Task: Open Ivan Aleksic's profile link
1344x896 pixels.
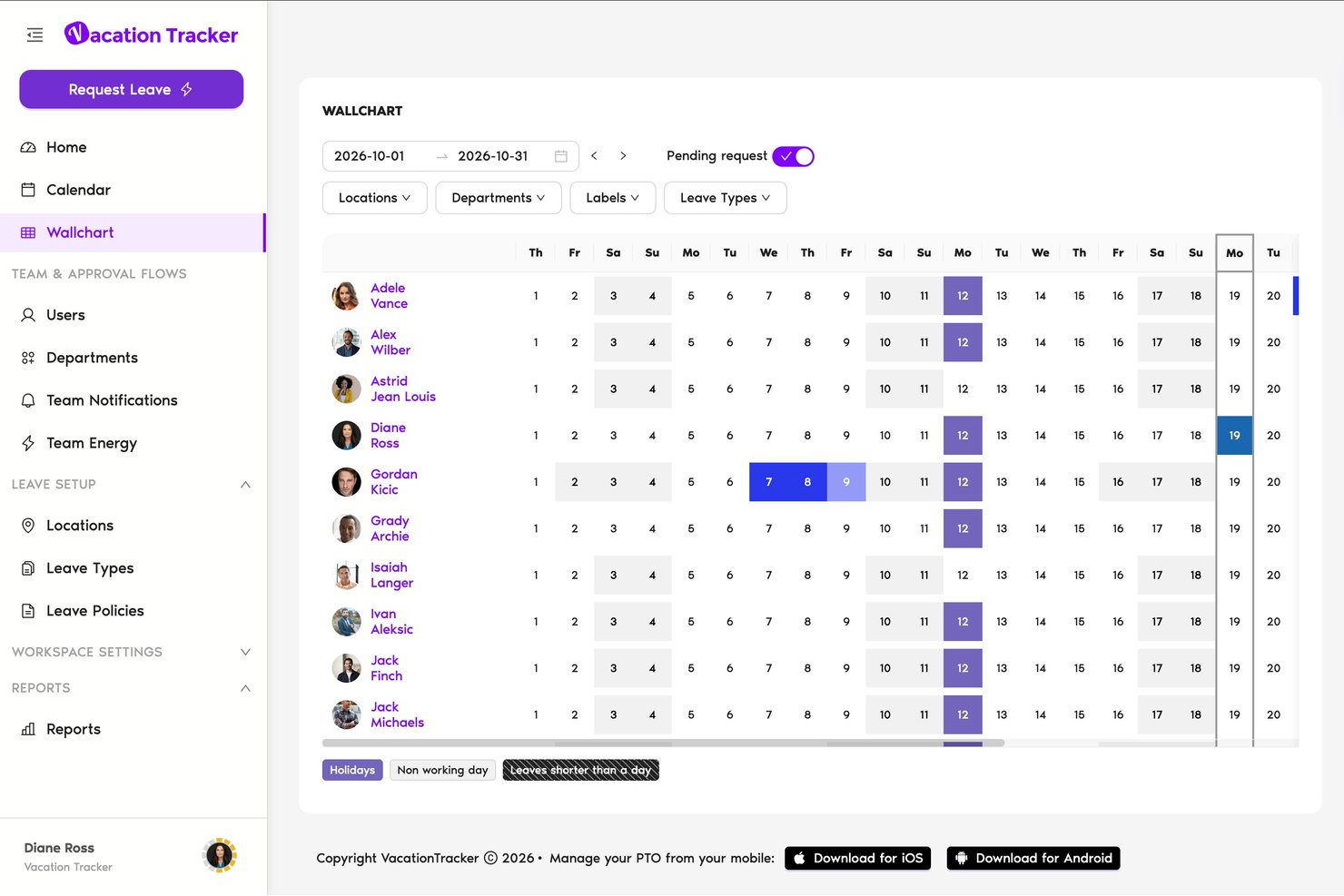Action: [391, 622]
